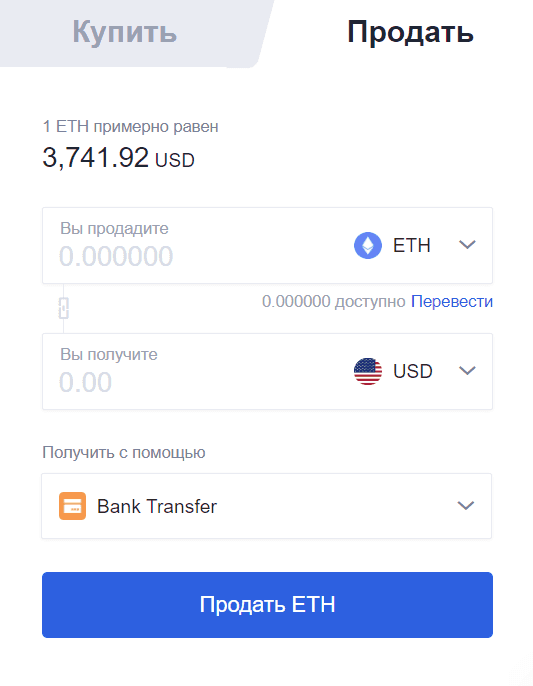Image resolution: width=533 pixels, height=686 pixels.
Task: Click the US flag currency icon
Action: click(368, 371)
